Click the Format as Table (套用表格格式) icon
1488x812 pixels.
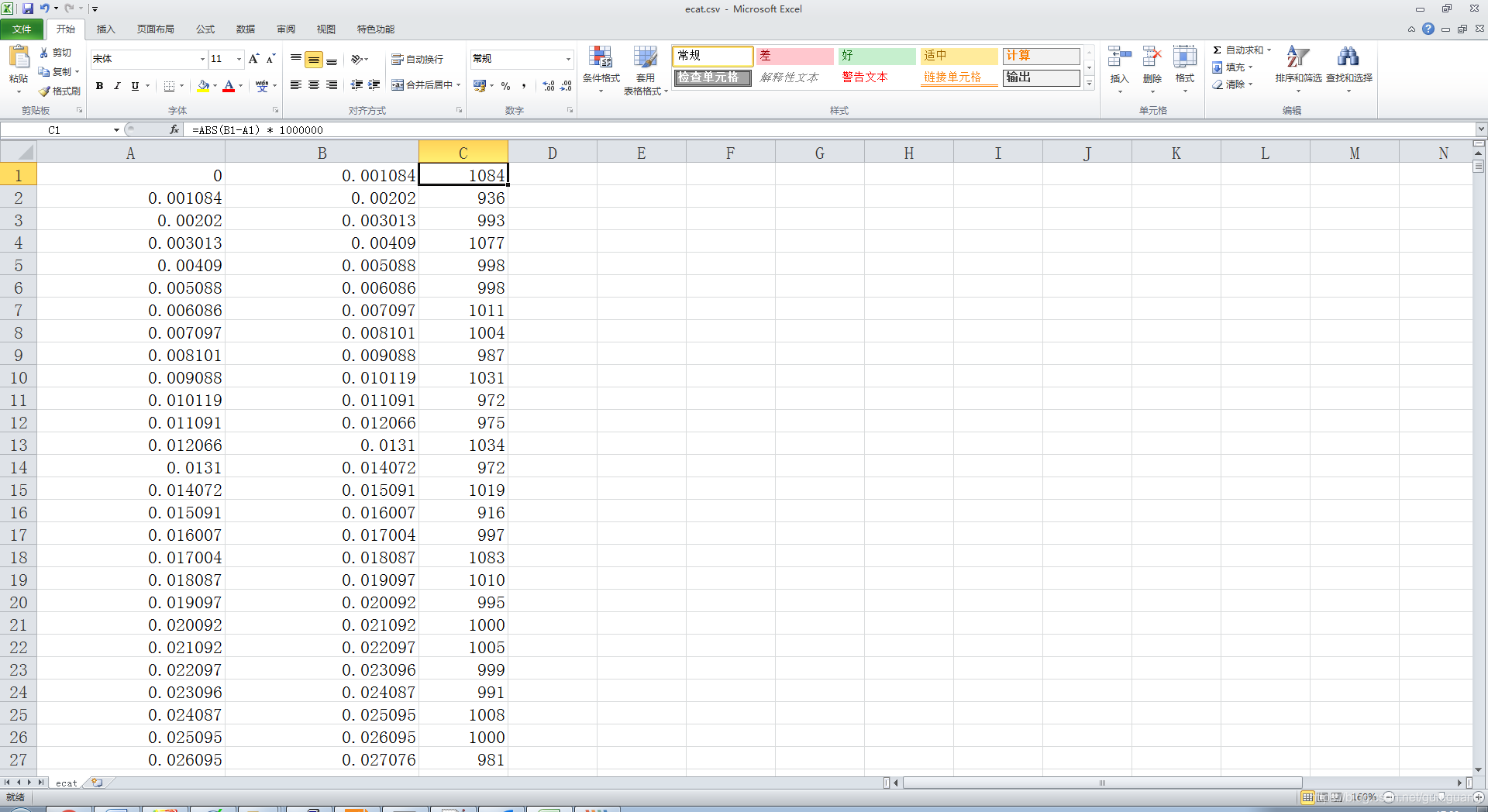point(645,57)
